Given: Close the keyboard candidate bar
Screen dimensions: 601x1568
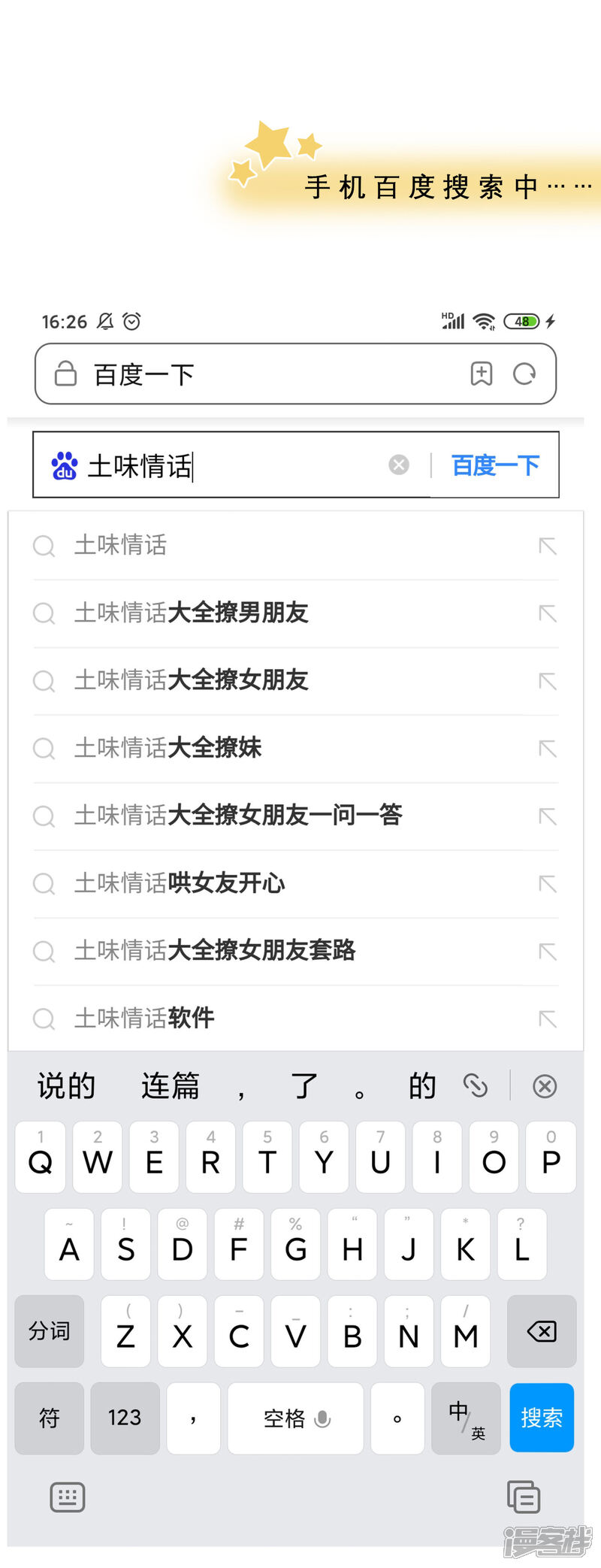Looking at the screenshot, I should click(545, 1086).
